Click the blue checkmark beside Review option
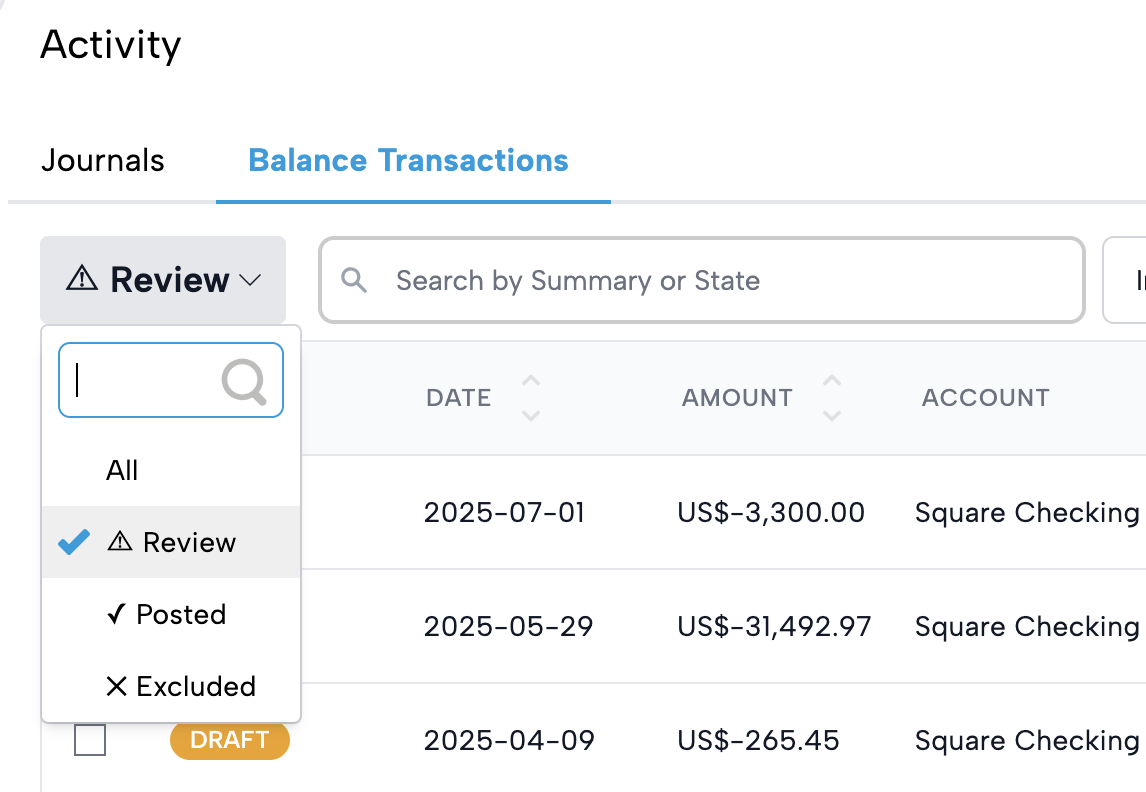Screen dimensions: 1146x792 click(x=73, y=542)
